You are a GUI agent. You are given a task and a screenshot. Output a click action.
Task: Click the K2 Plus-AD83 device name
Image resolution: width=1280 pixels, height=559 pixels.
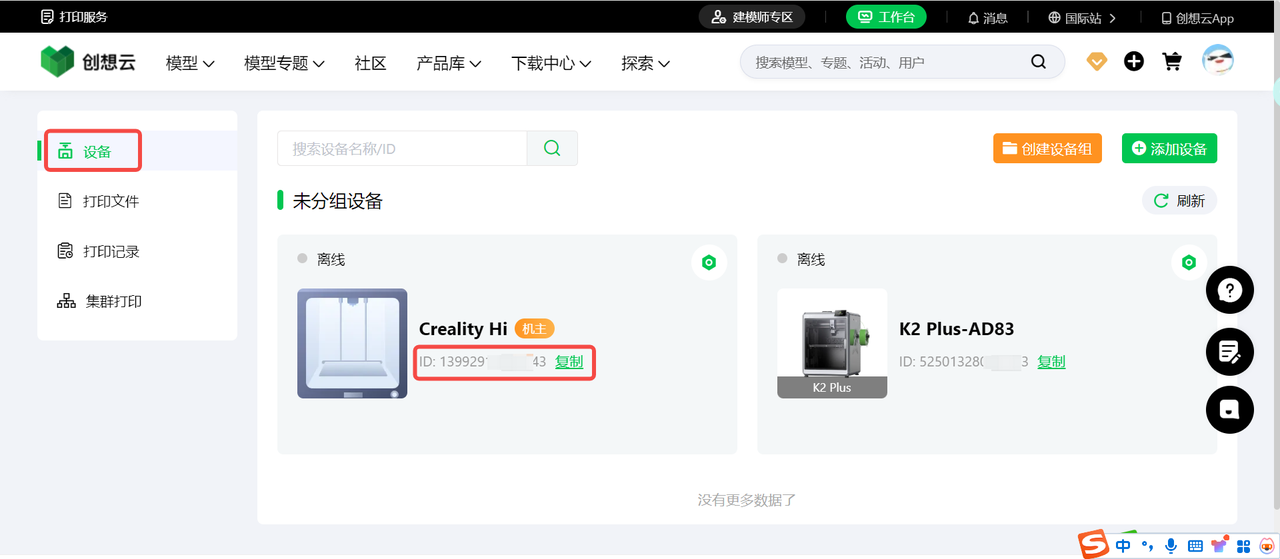coord(957,329)
